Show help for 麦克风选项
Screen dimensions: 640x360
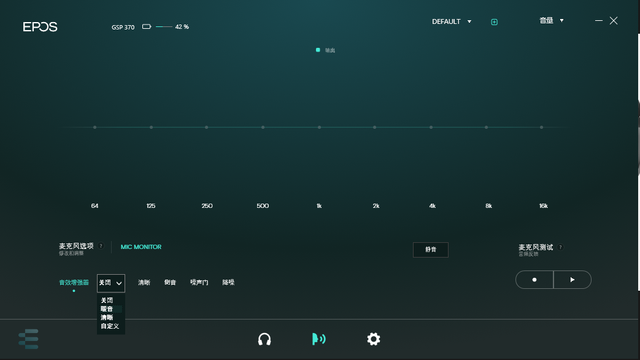pyautogui.click(x=101, y=246)
